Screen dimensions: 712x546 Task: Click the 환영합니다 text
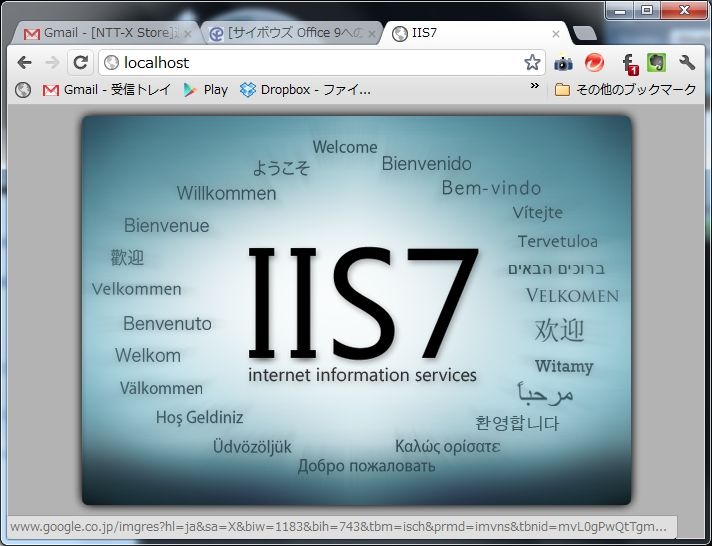pyautogui.click(x=517, y=423)
